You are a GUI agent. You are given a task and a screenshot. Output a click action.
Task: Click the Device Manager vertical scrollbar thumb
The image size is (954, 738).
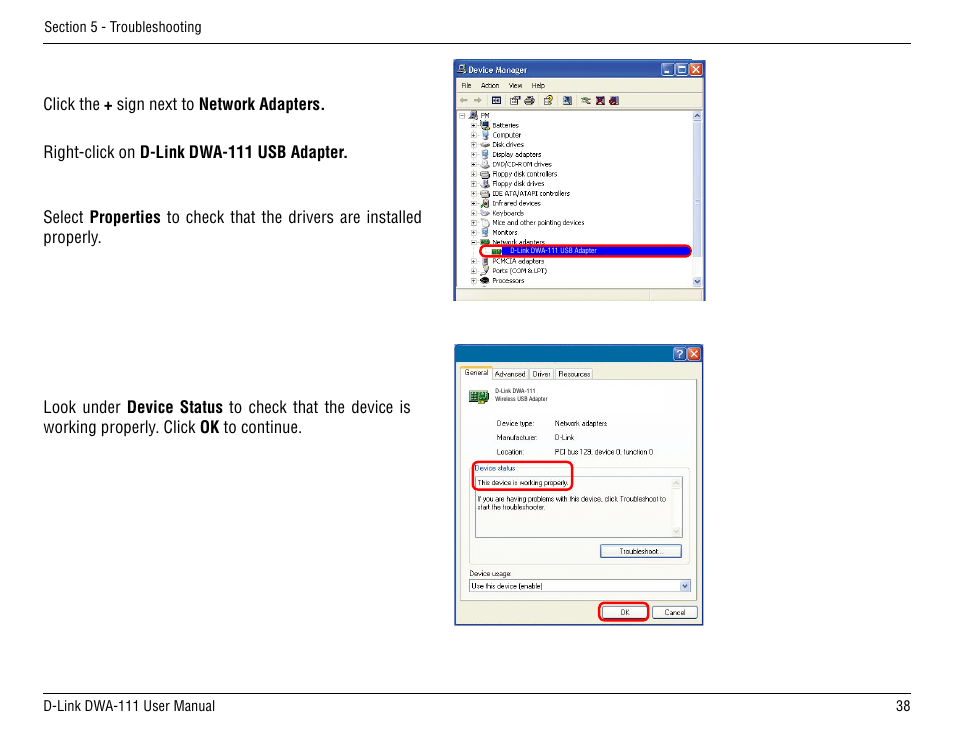(697, 189)
